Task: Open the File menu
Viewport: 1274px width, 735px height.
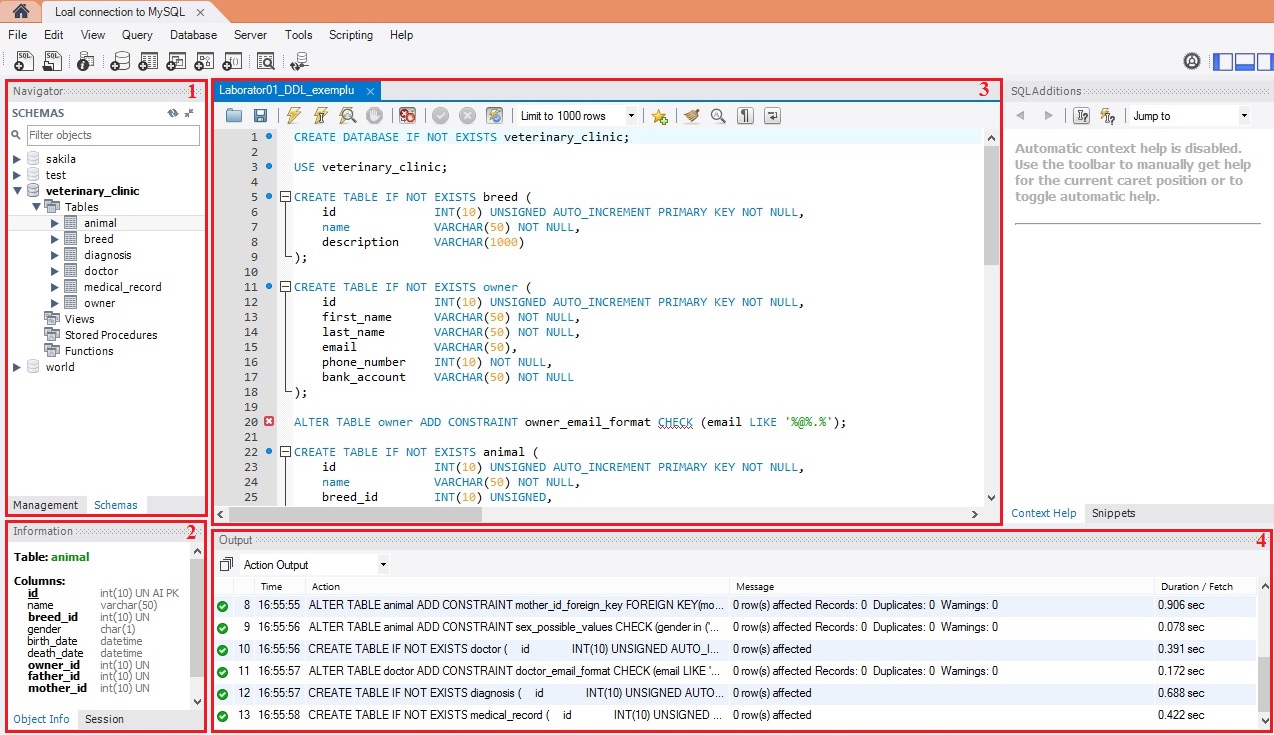Action: coord(17,35)
